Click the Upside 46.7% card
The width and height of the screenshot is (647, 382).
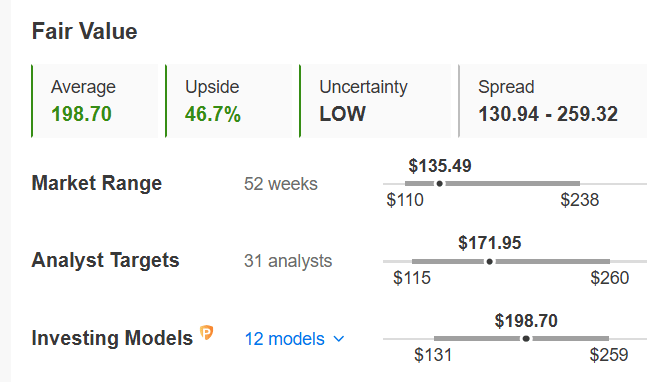229,101
